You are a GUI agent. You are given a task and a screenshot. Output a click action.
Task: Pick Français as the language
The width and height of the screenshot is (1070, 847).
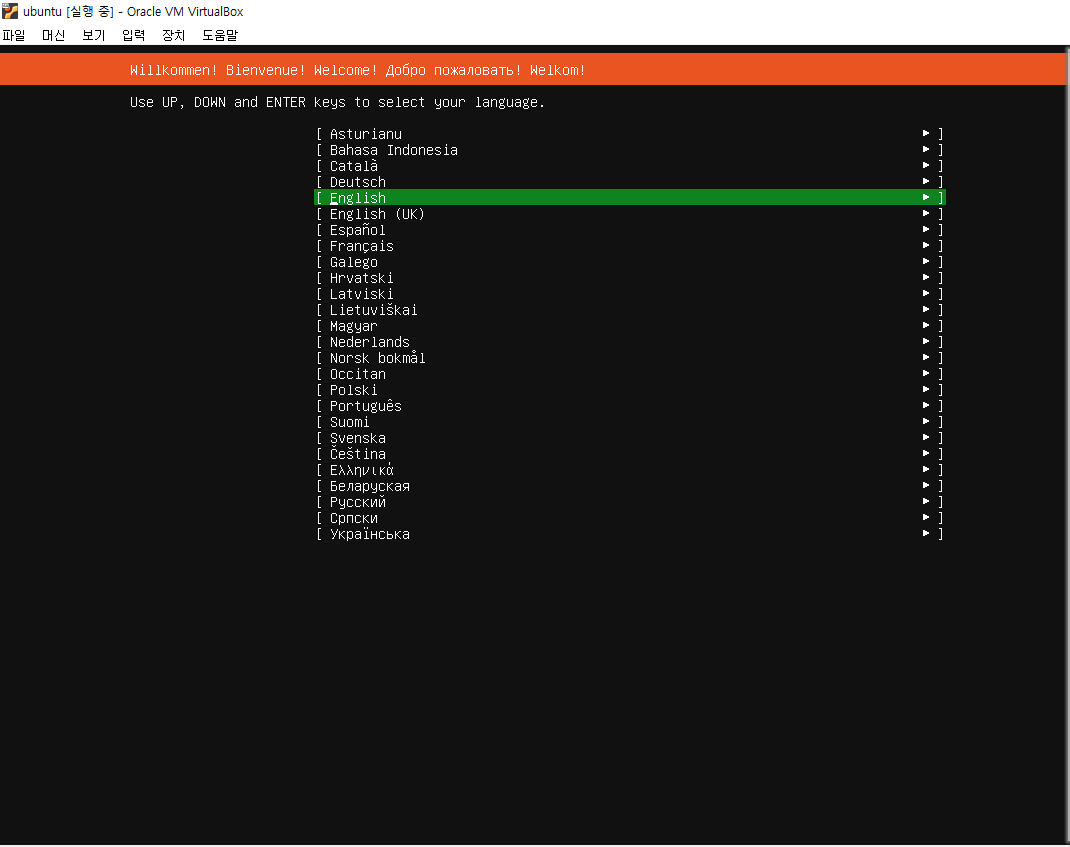coord(630,246)
